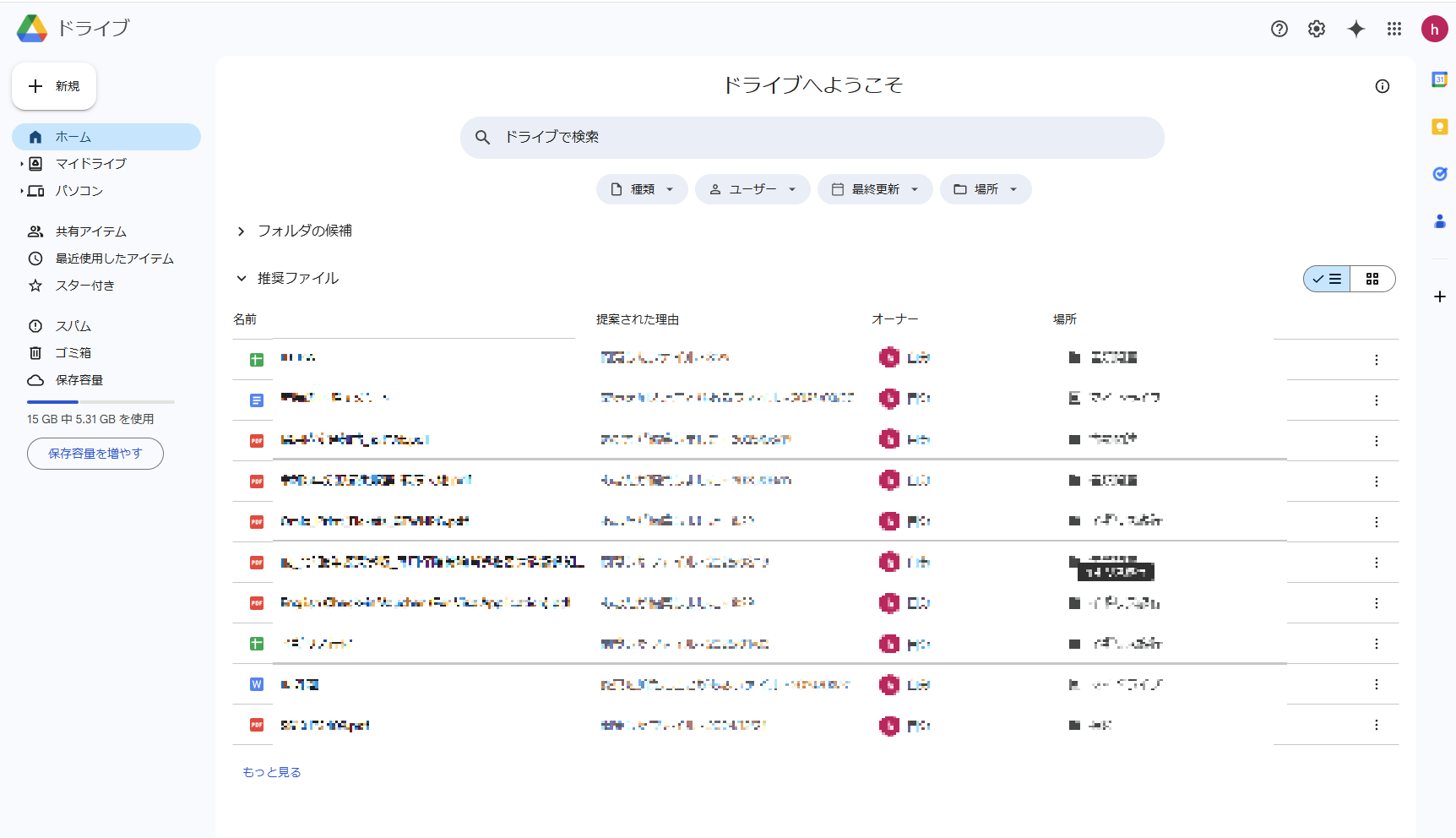Viewport: 1456px width, 838px height.
Task: Open the Contacts side panel
Action: point(1440,221)
